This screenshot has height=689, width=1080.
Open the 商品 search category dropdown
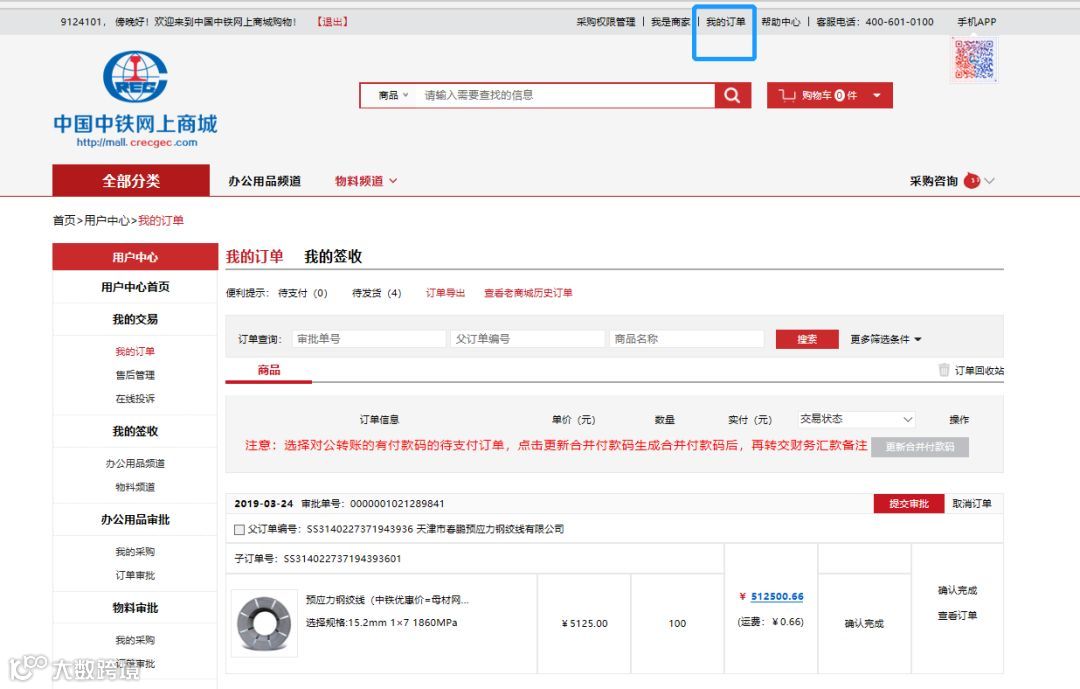pos(393,95)
